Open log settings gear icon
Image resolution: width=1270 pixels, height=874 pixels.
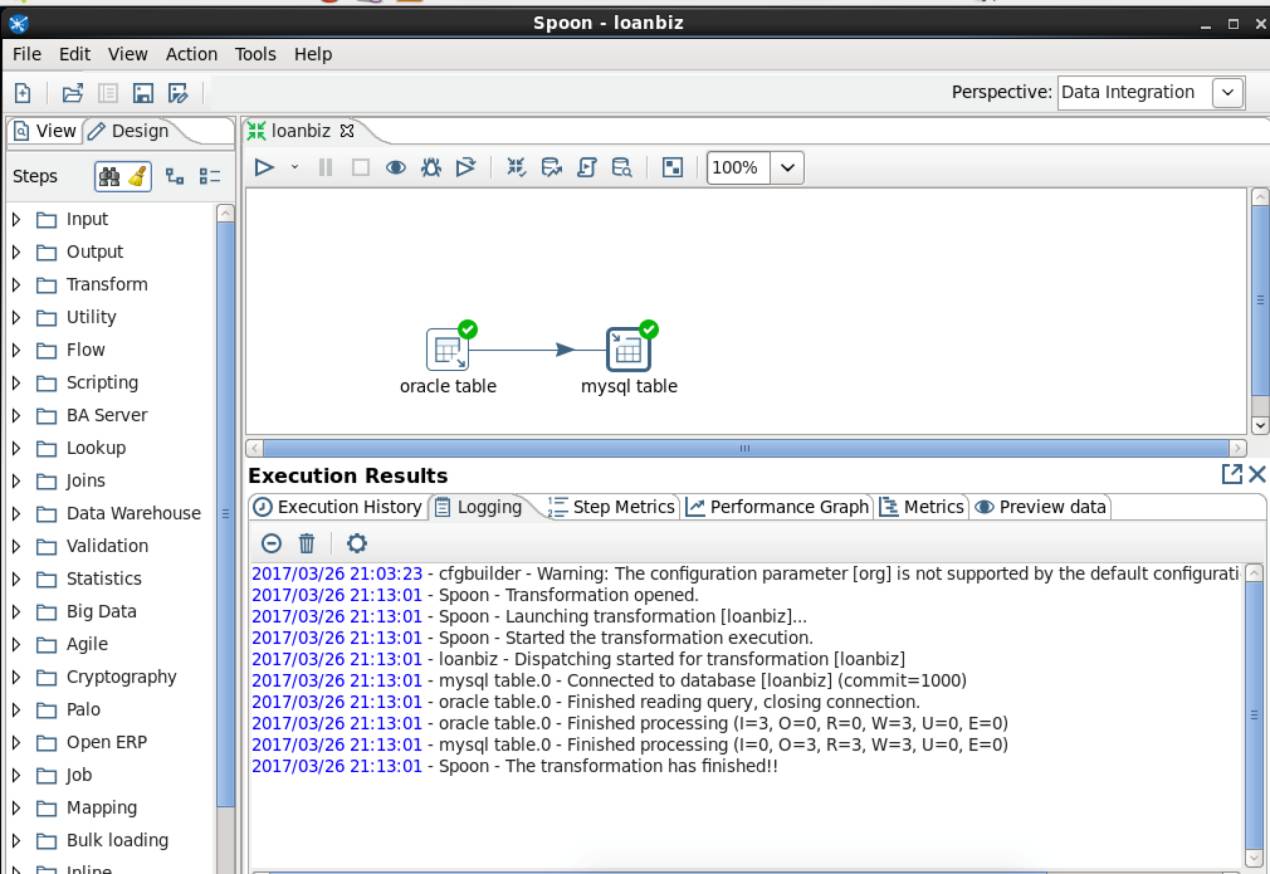357,543
